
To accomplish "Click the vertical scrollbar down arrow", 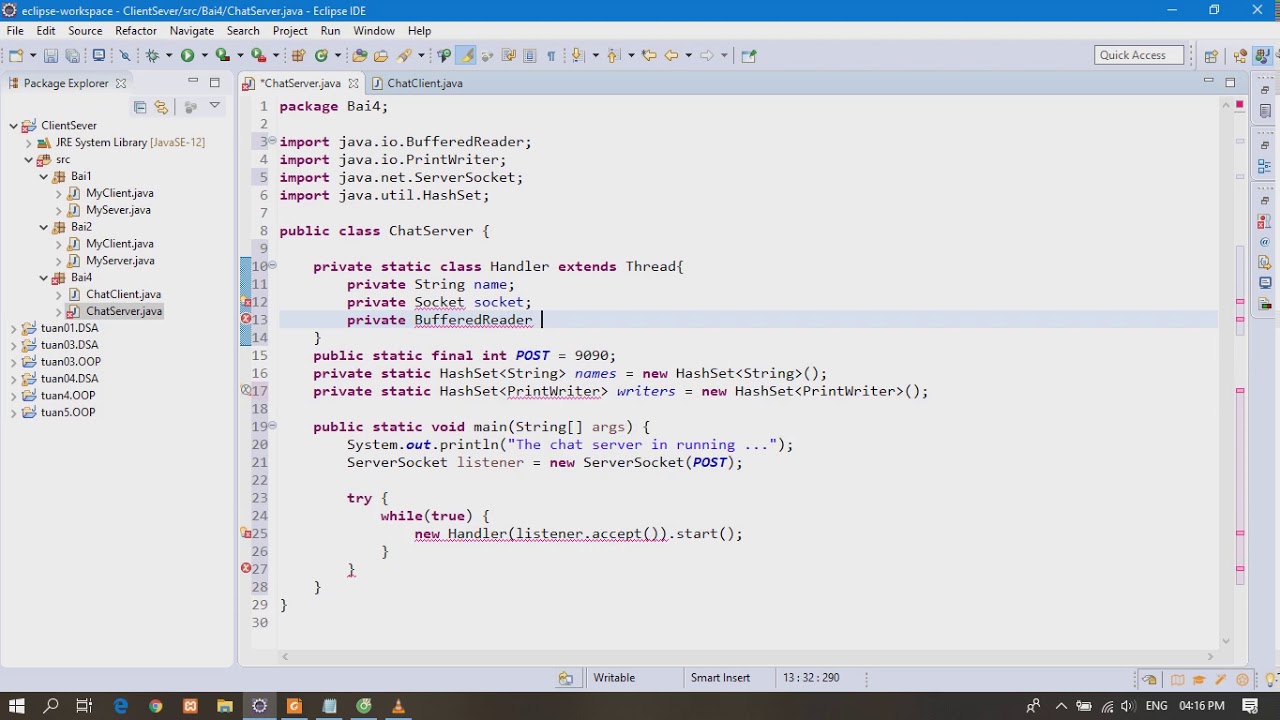I will [x=1225, y=641].
